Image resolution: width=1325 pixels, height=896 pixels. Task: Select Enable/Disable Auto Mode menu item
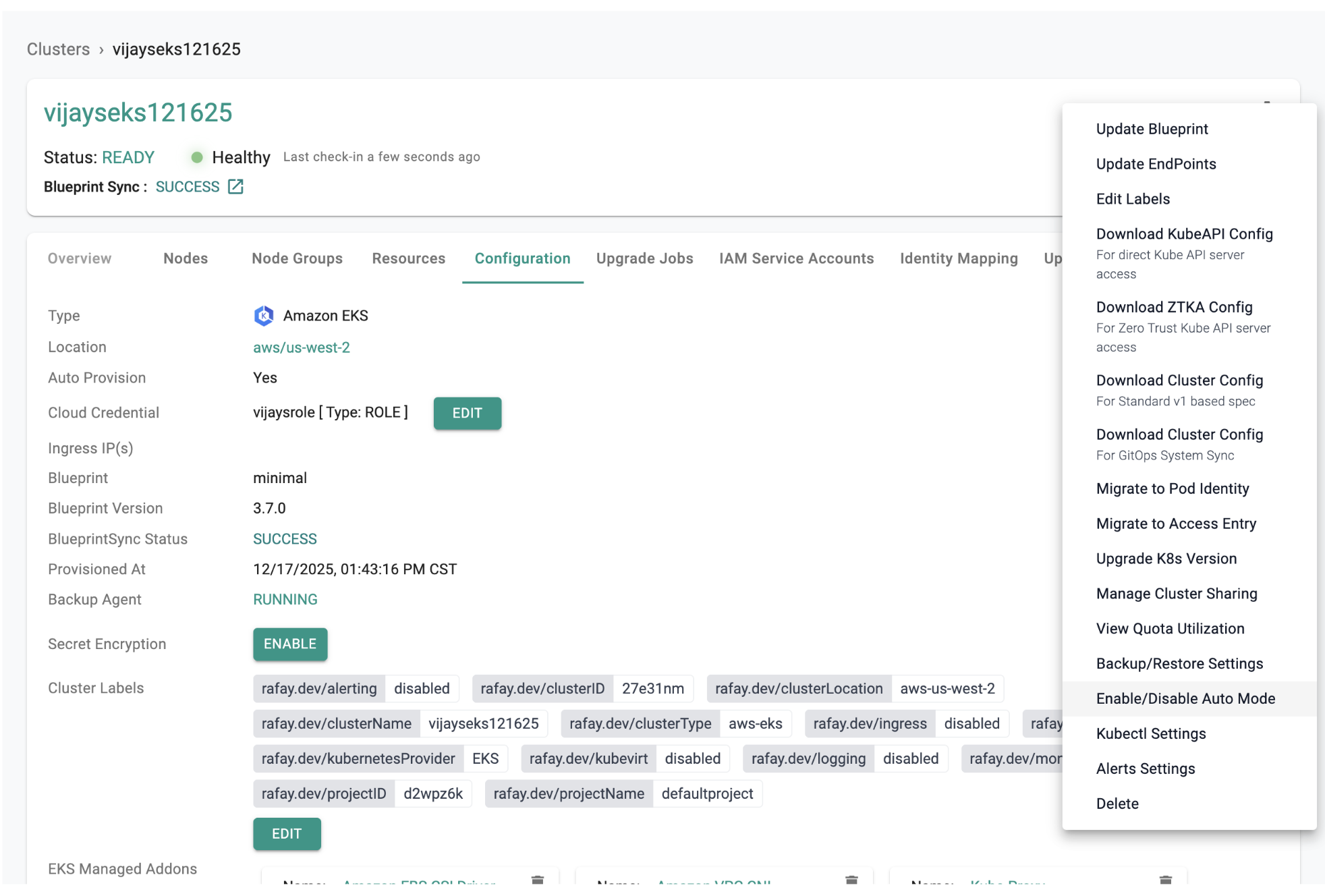[1185, 699]
